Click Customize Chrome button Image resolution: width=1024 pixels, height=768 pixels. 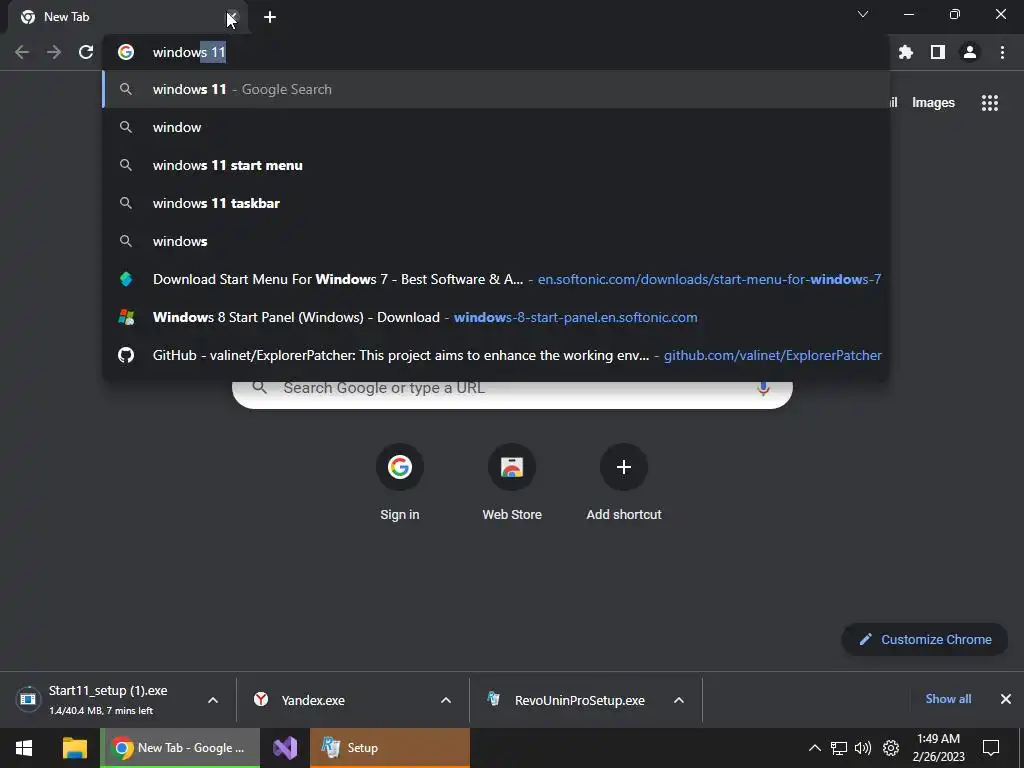click(x=925, y=639)
